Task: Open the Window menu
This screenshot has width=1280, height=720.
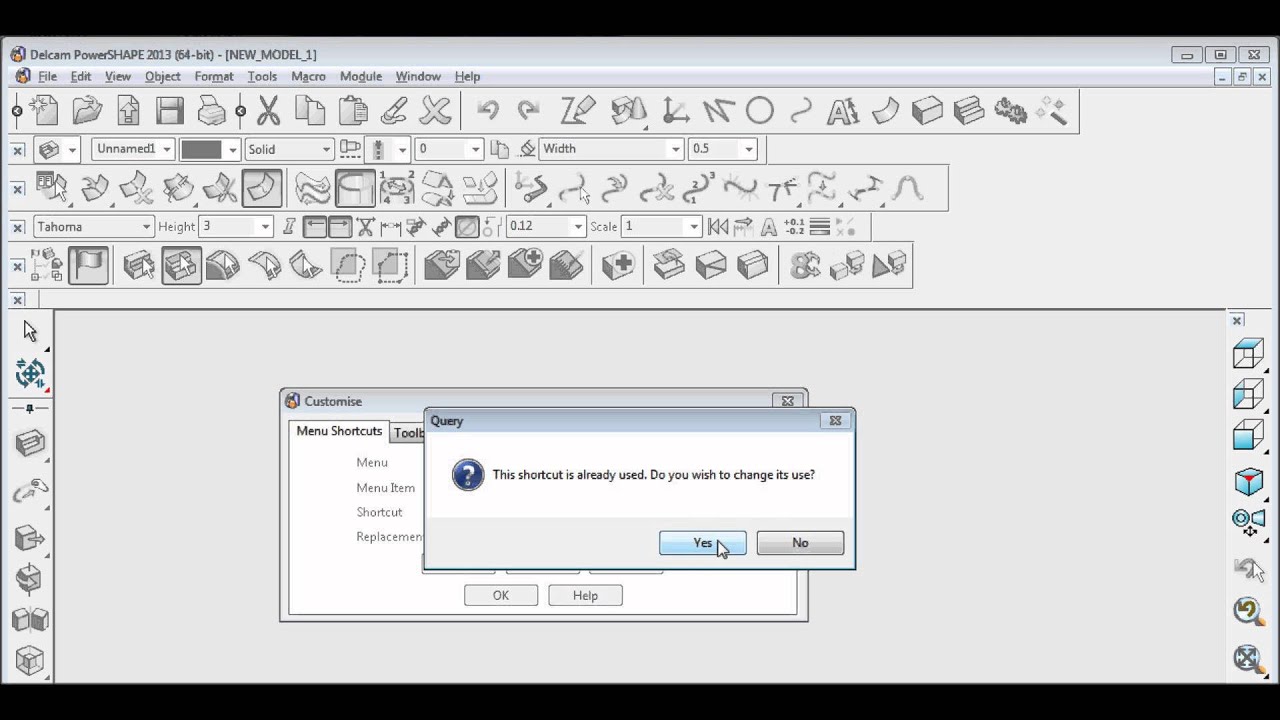Action: pyautogui.click(x=418, y=76)
